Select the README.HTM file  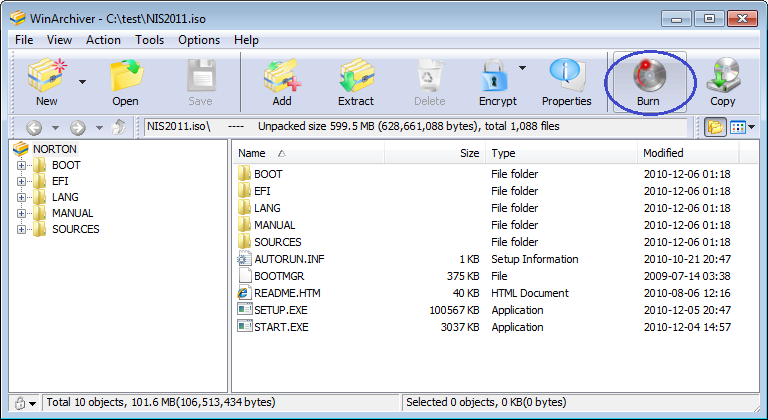287,293
